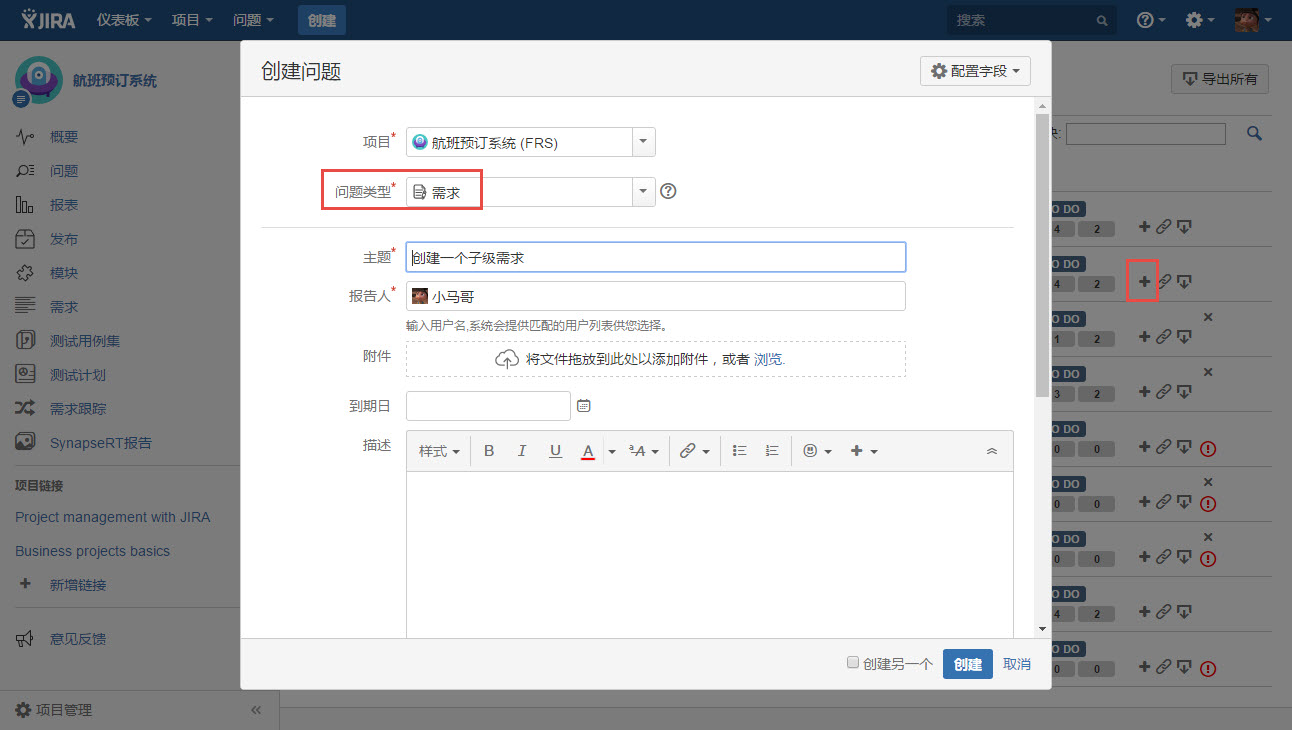1292x730 pixels.
Task: Open the 问题 menu in top navigation
Action: point(253,20)
